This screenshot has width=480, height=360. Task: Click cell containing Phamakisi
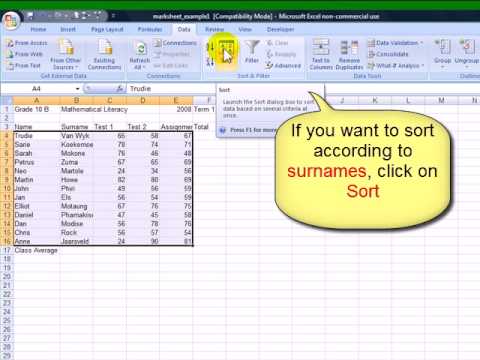(76, 215)
